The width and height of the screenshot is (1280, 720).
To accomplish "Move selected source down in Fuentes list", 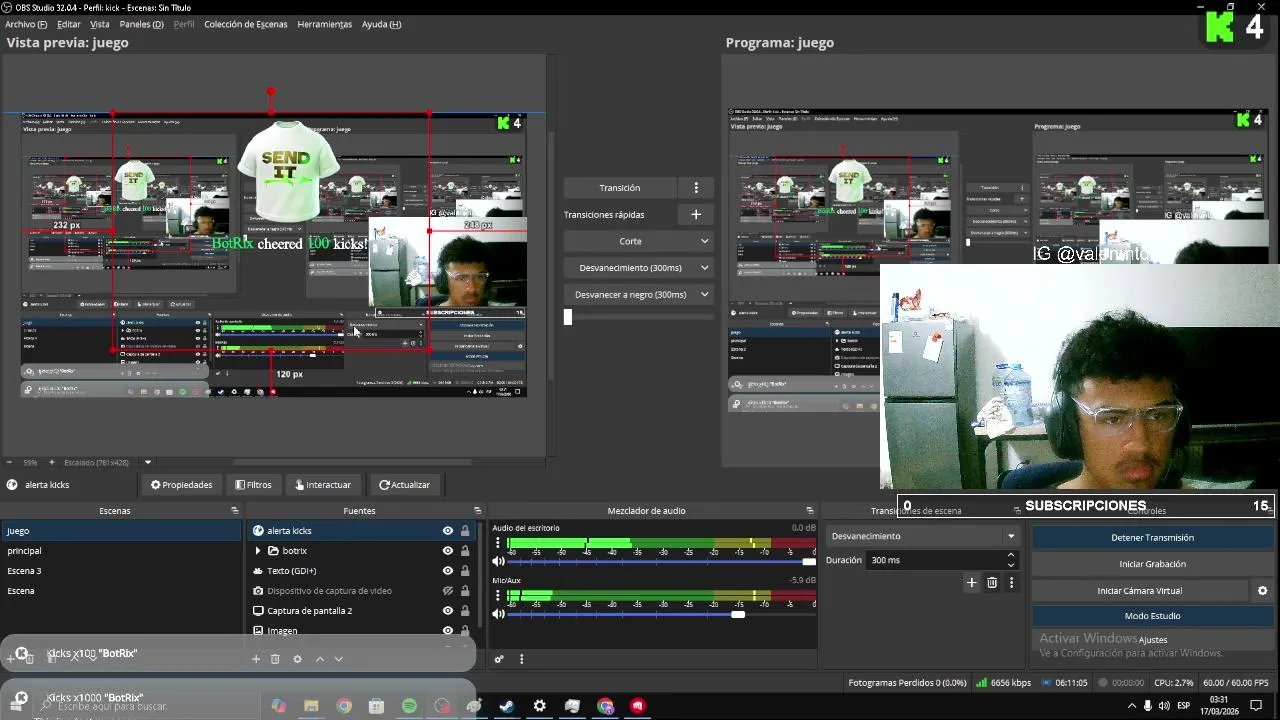I will (x=338, y=659).
